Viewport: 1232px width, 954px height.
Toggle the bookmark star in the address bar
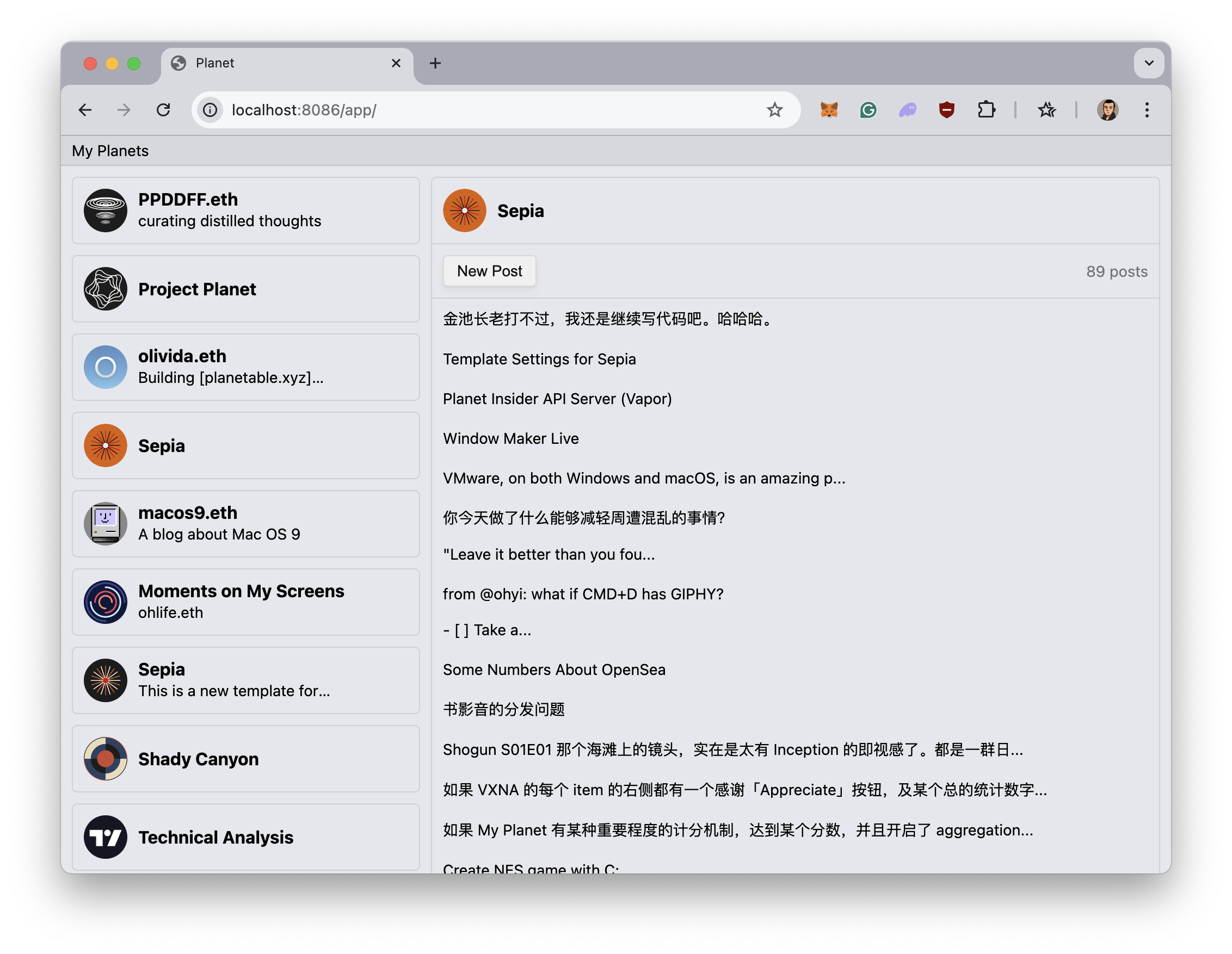click(775, 110)
